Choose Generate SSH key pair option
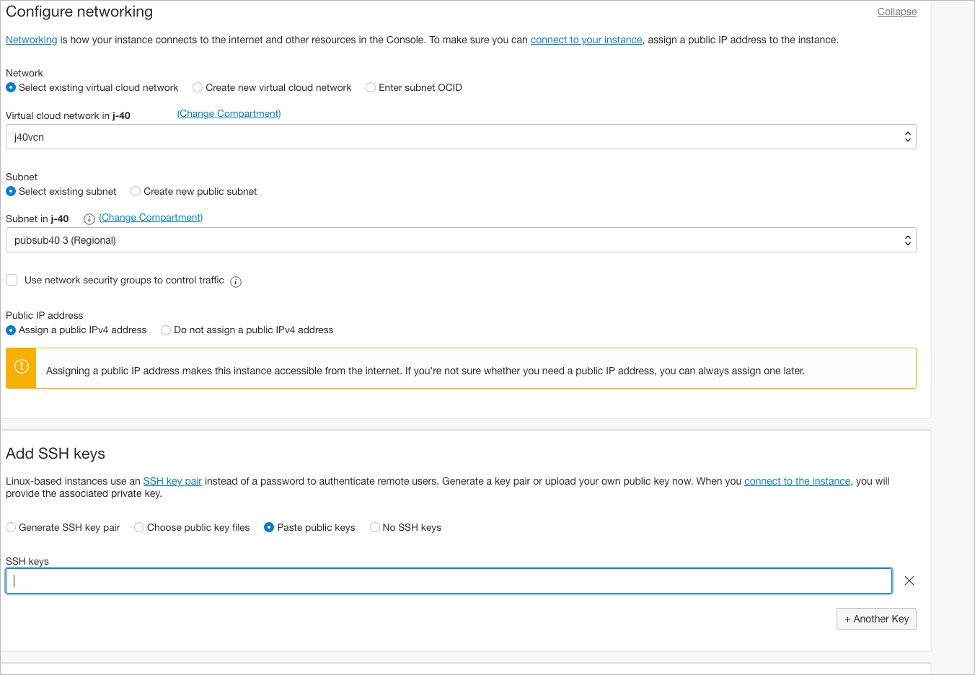The width and height of the screenshot is (975, 675). pyautogui.click(x=11, y=528)
